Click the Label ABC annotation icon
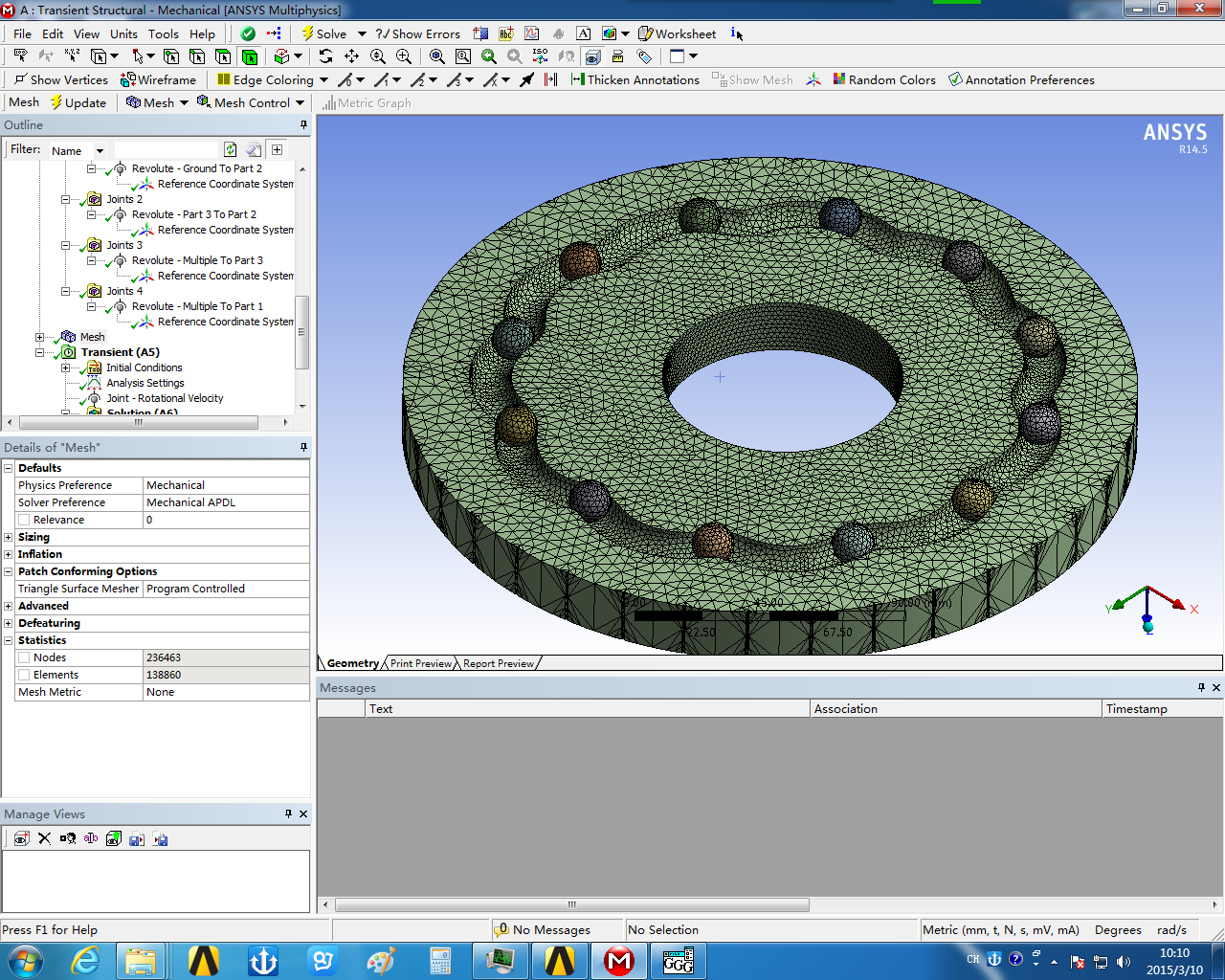 [506, 33]
